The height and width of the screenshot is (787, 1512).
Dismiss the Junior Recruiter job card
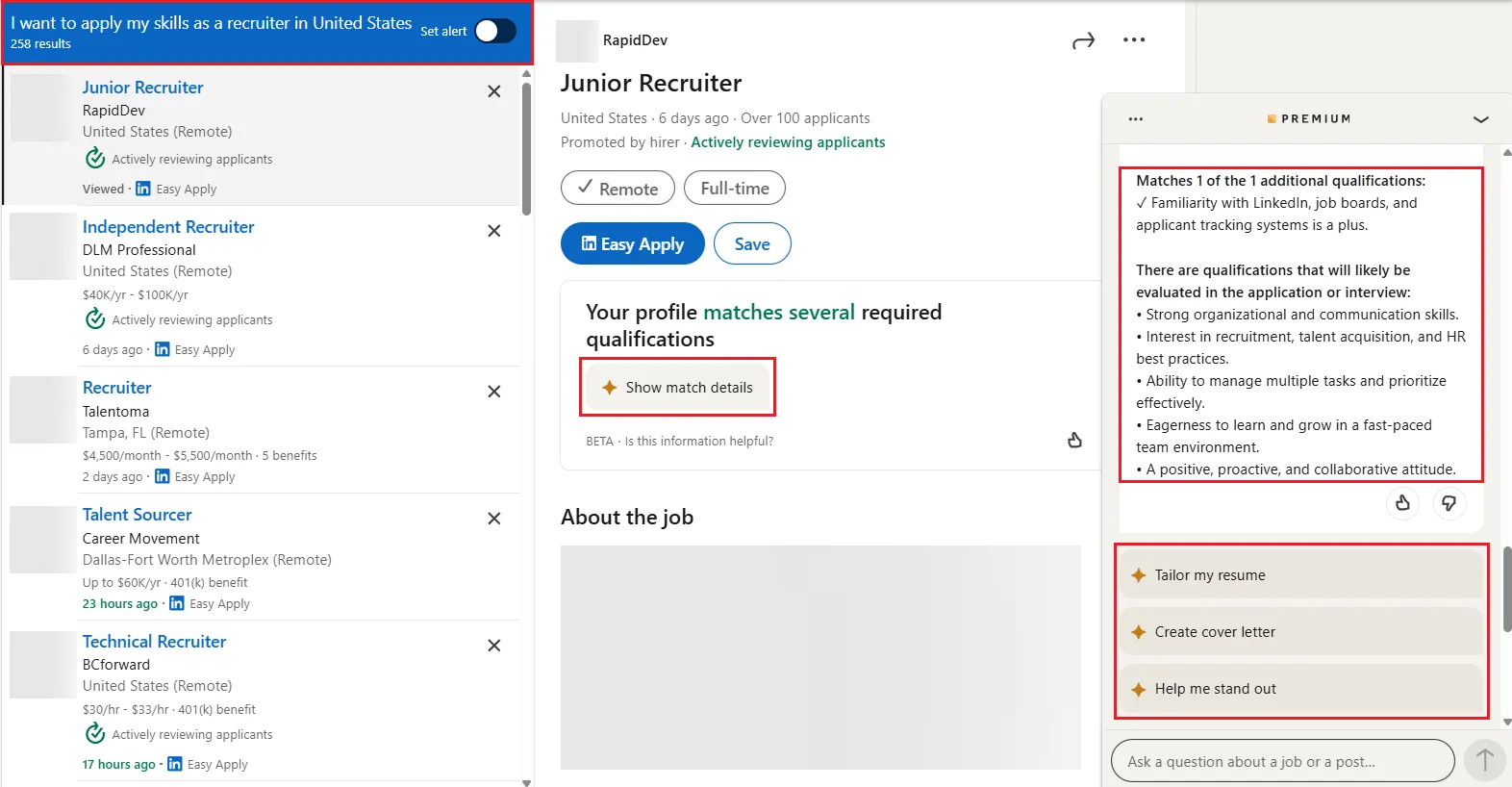point(494,91)
